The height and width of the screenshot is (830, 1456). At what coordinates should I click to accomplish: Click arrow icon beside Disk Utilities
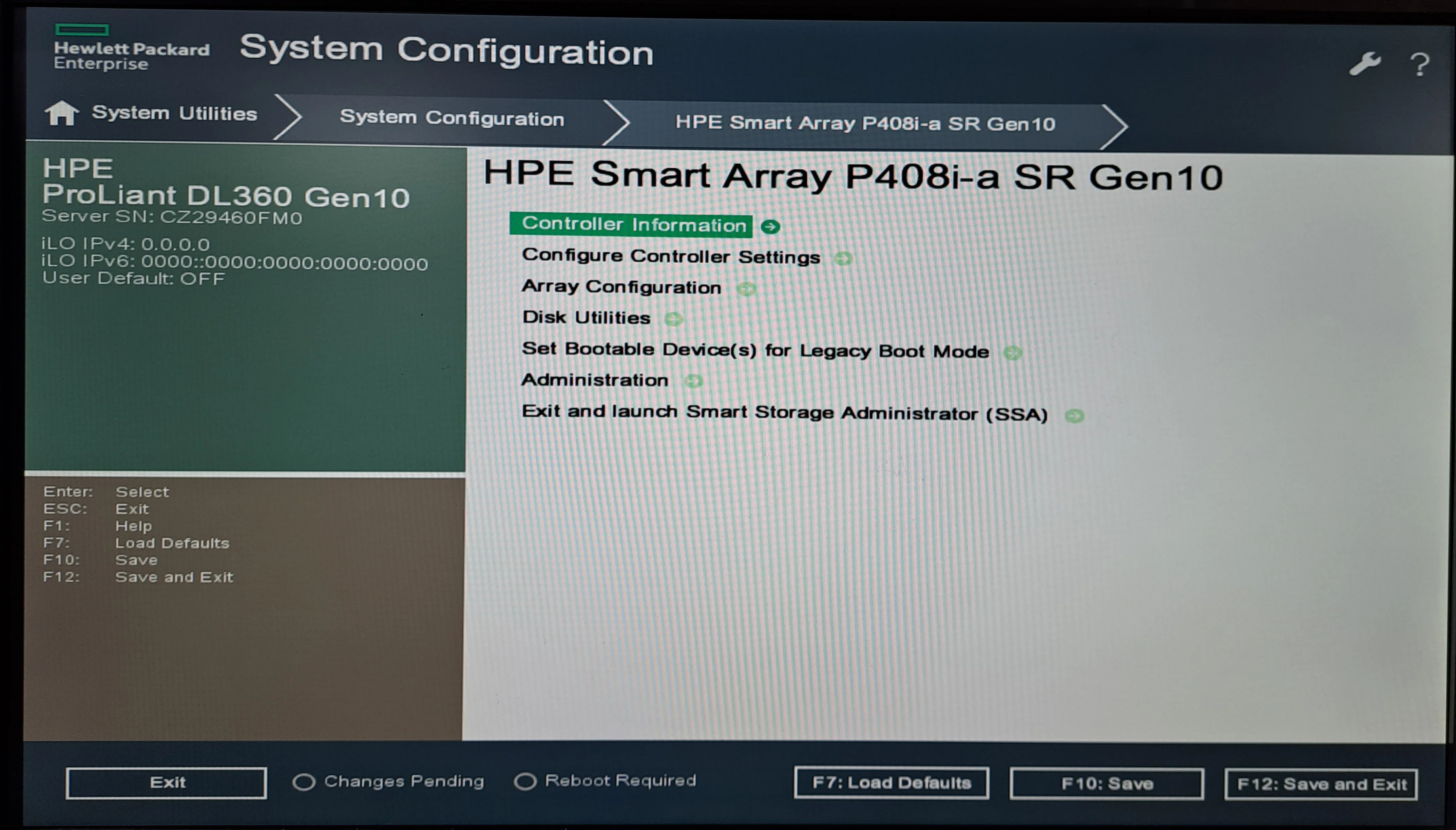pyautogui.click(x=674, y=319)
